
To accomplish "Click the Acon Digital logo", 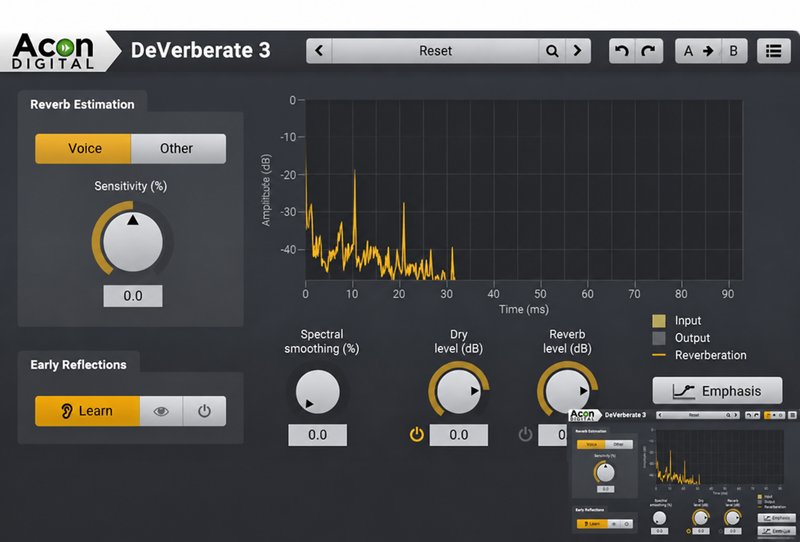I will [x=53, y=51].
